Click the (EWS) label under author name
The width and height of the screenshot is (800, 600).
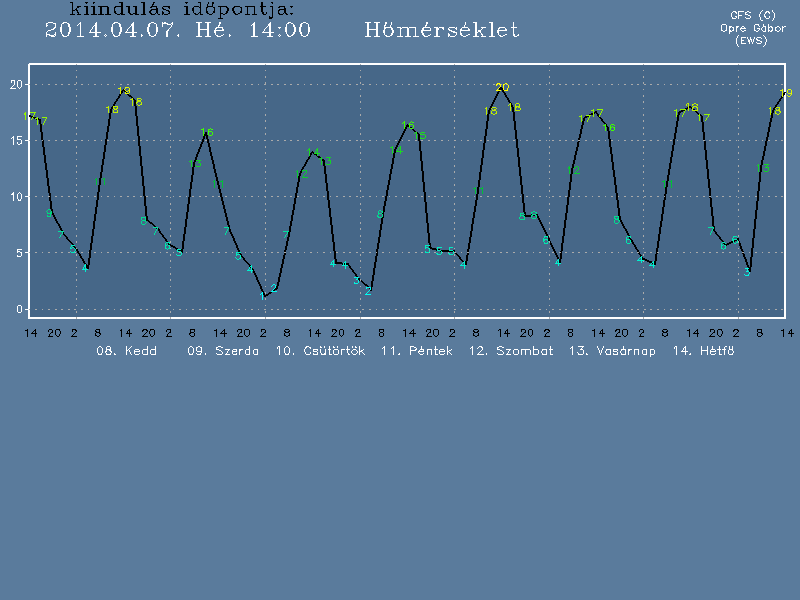[x=752, y=41]
